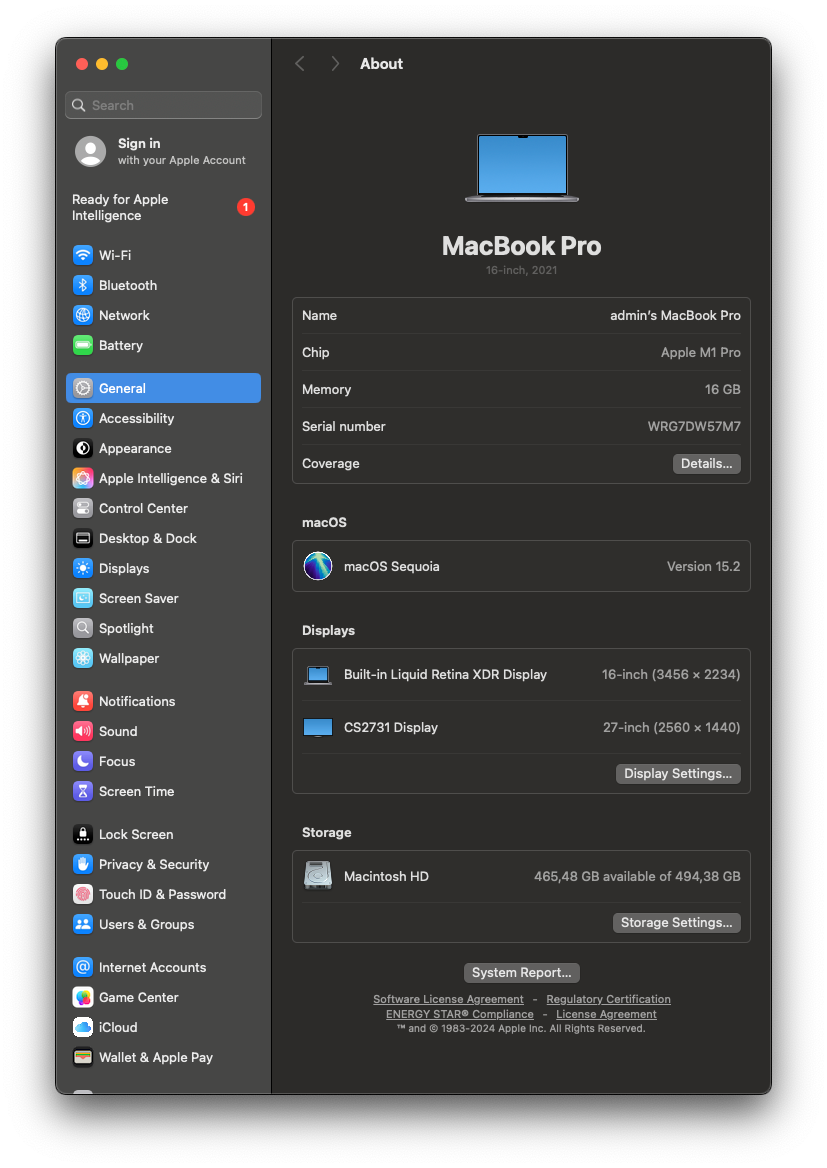Select the Displays settings icon

[82, 568]
